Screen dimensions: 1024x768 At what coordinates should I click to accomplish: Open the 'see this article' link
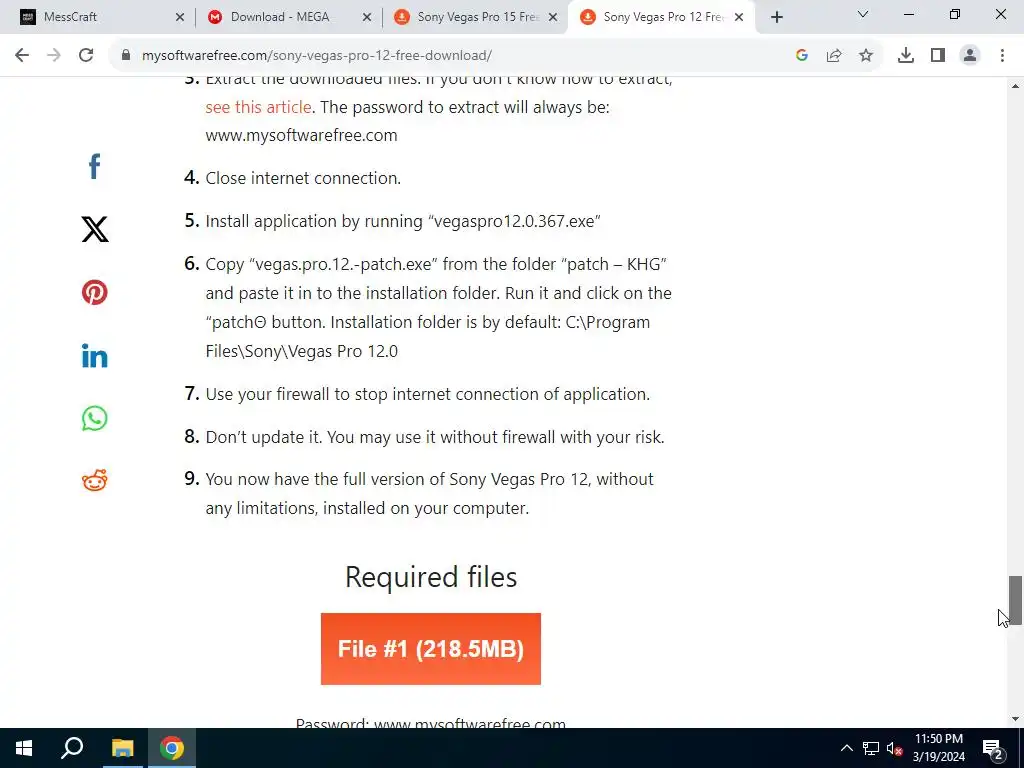pyautogui.click(x=258, y=107)
